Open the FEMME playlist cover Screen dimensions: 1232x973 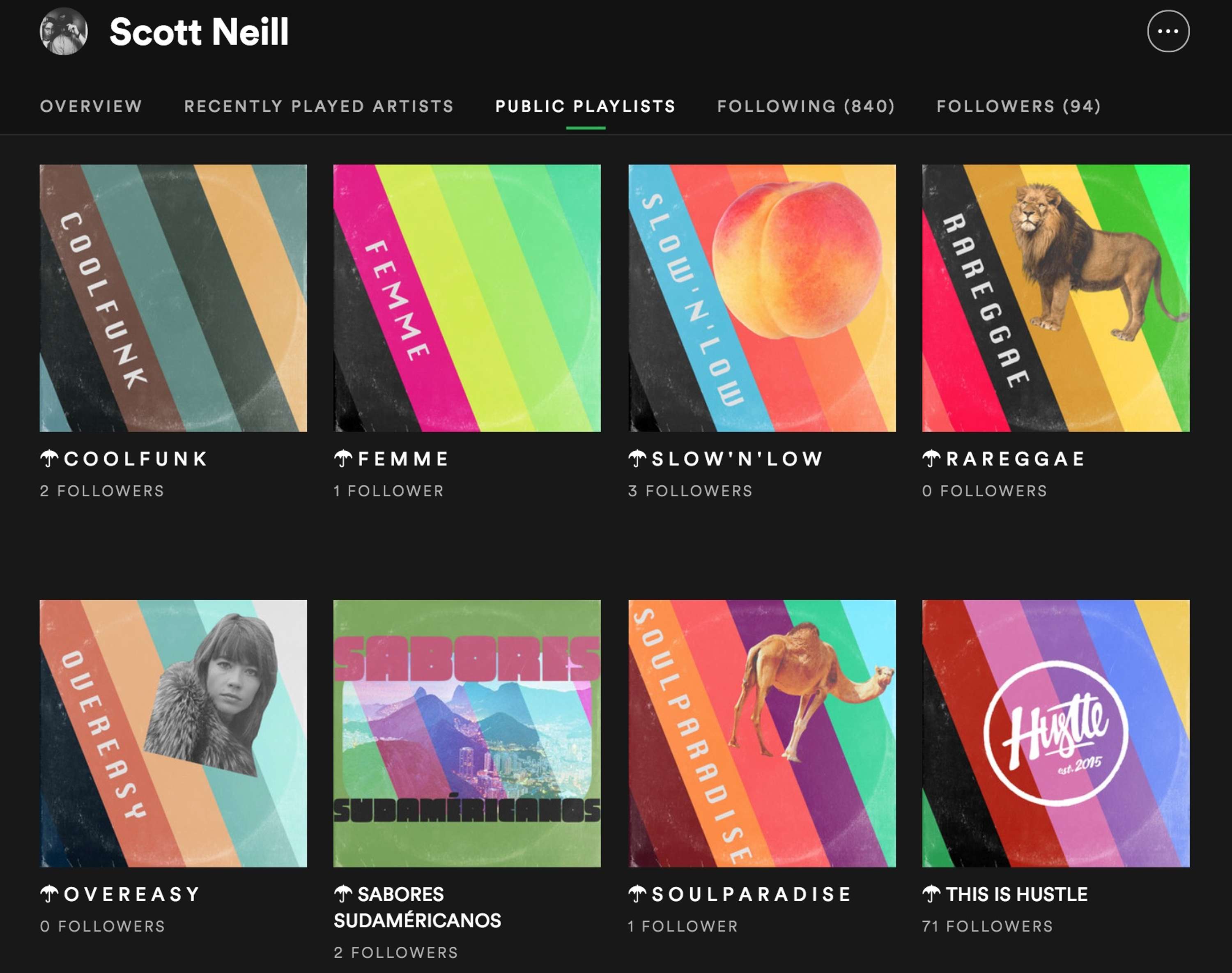click(467, 298)
